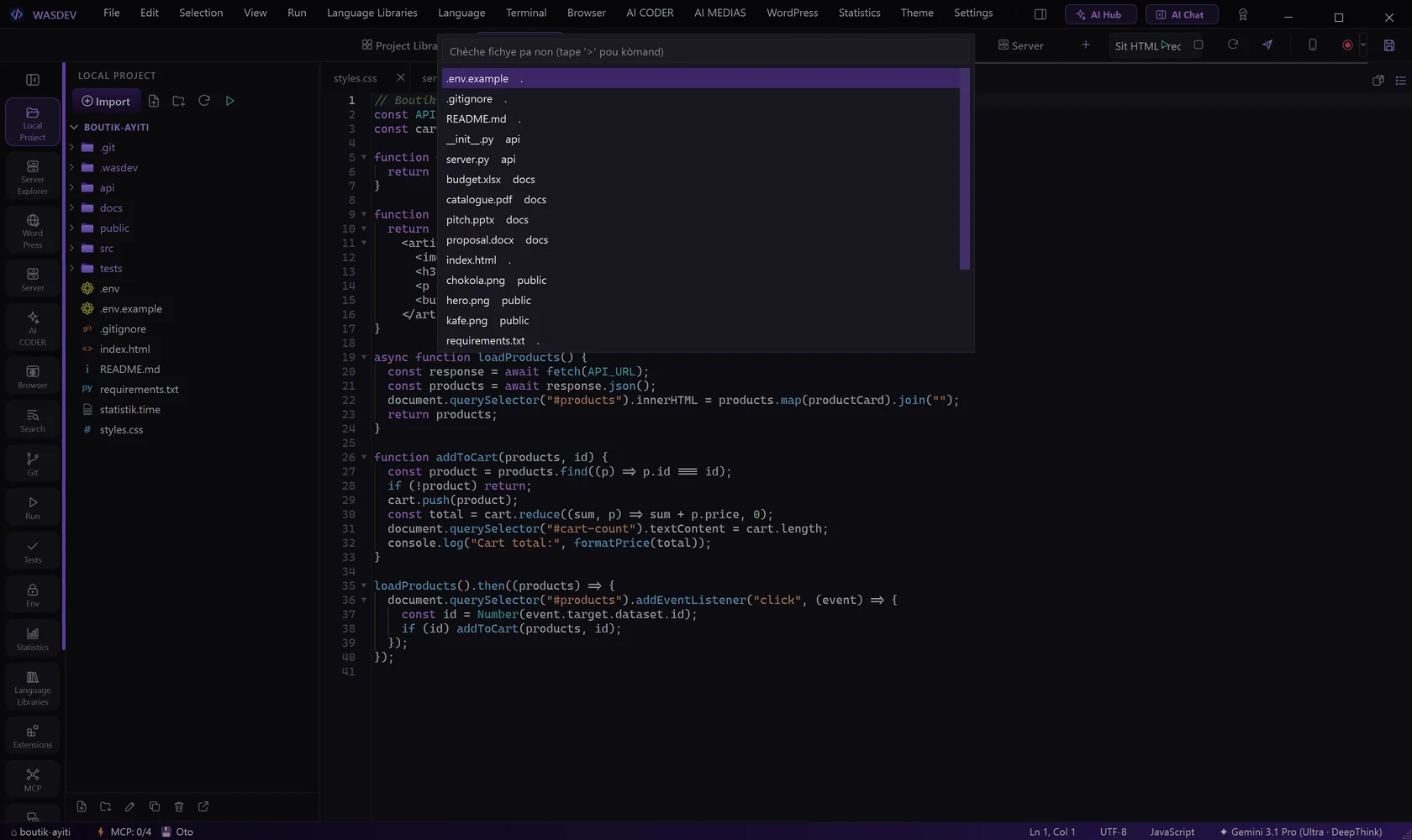This screenshot has width=1412, height=840.
Task: Expand the api folder
Action: (71, 188)
